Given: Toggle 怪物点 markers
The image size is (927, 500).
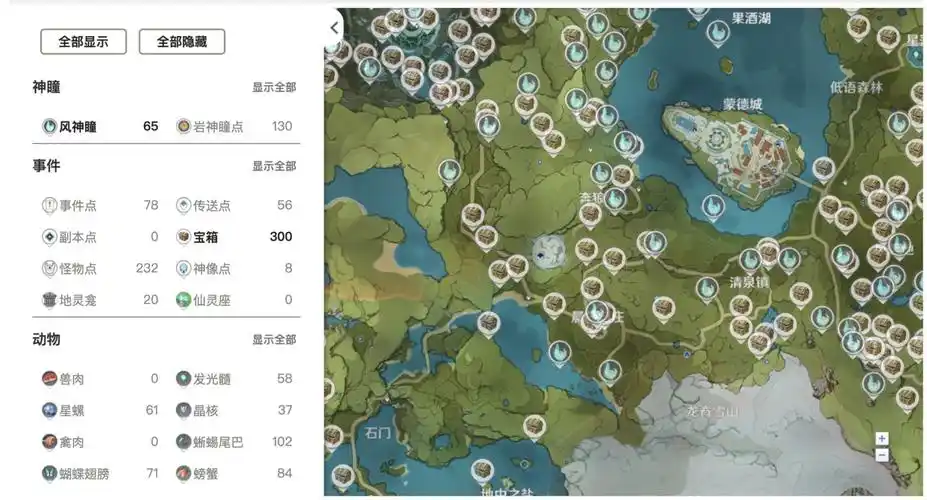Looking at the screenshot, I should pos(99,268).
